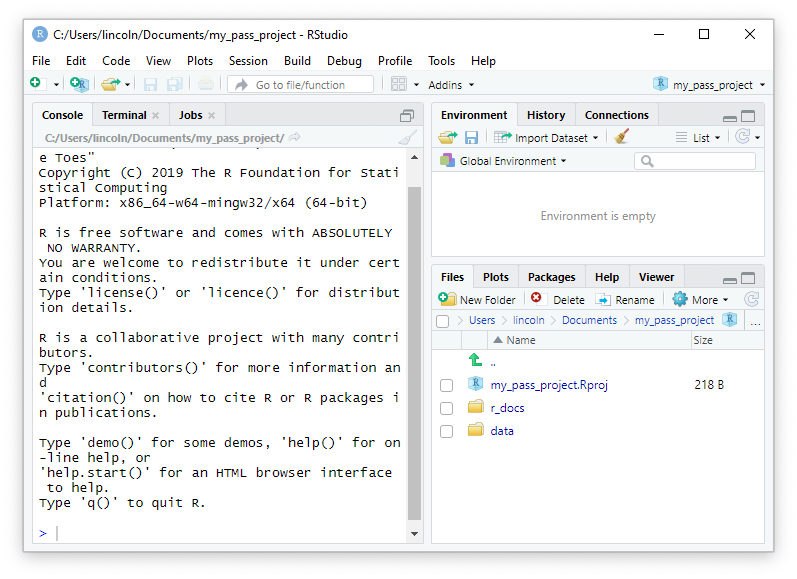The height and width of the screenshot is (579, 797).
Task: Close the Terminal tab
Action: pyautogui.click(x=156, y=116)
